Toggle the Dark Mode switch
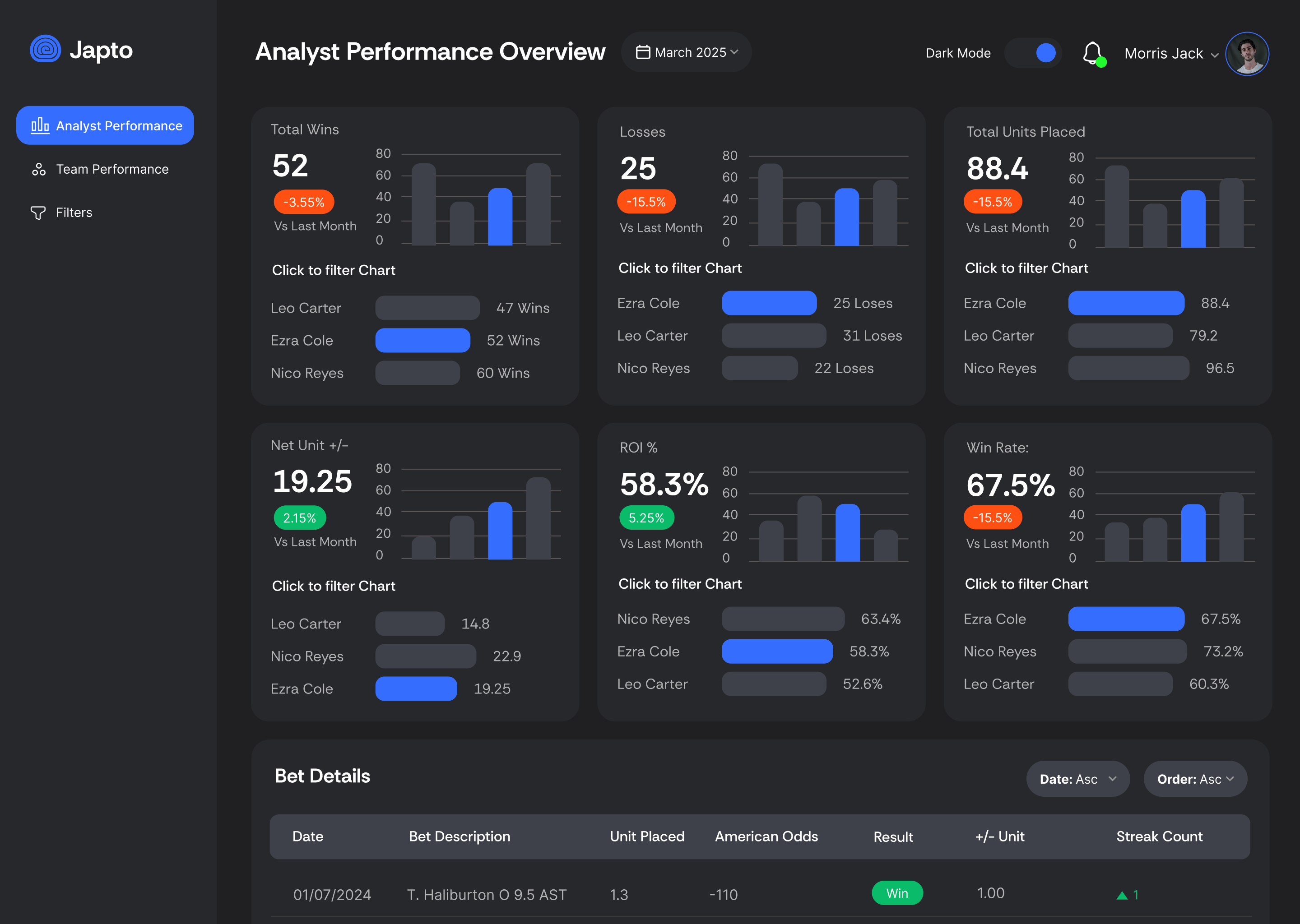Image resolution: width=1300 pixels, height=924 pixels. click(1033, 53)
